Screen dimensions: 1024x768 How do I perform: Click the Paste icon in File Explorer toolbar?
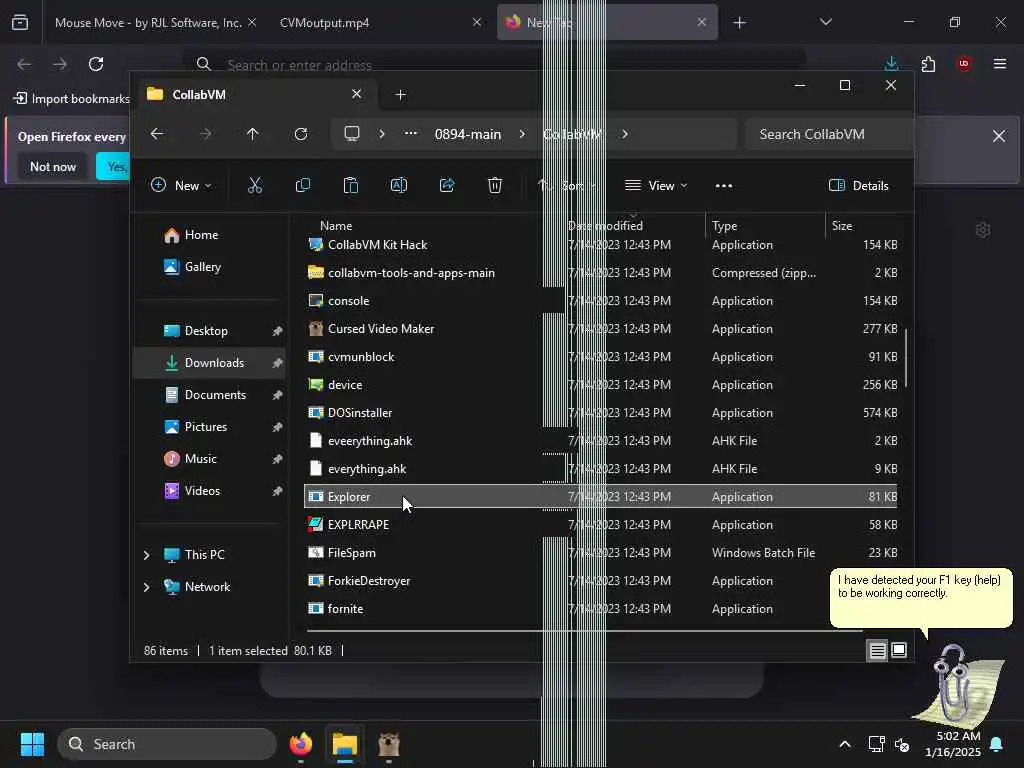click(351, 185)
